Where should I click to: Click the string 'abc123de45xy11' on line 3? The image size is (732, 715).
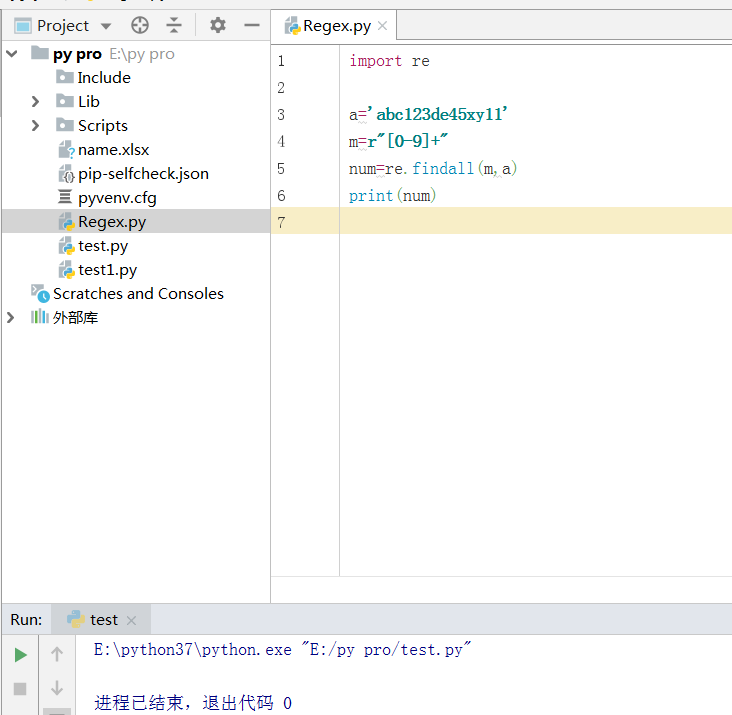coord(438,114)
